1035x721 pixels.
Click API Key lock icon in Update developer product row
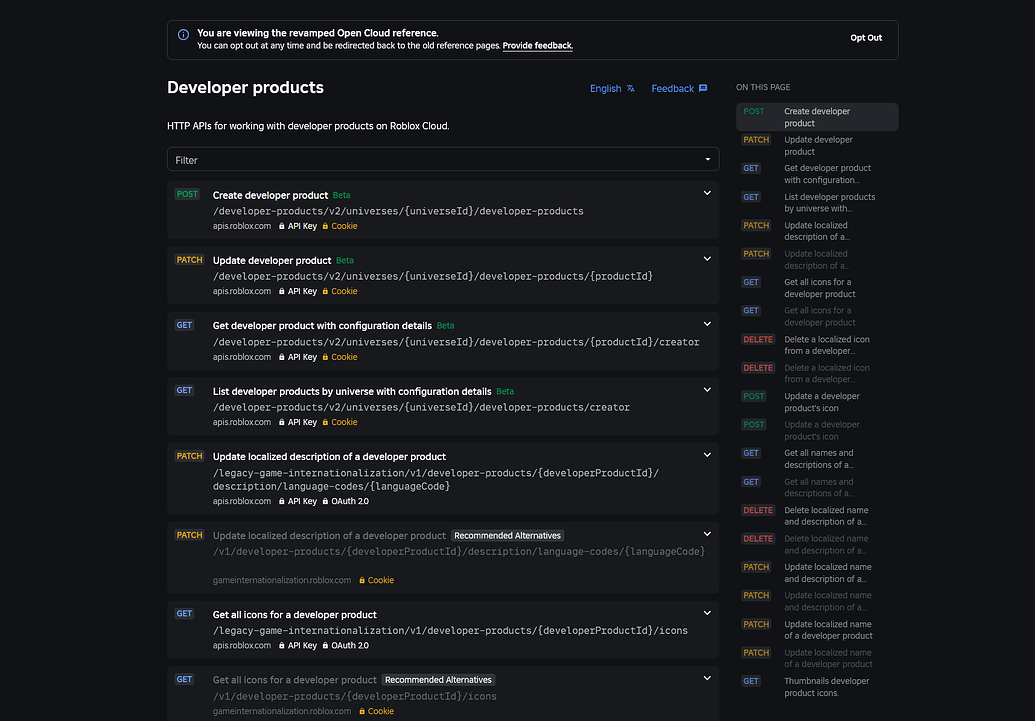pos(282,291)
